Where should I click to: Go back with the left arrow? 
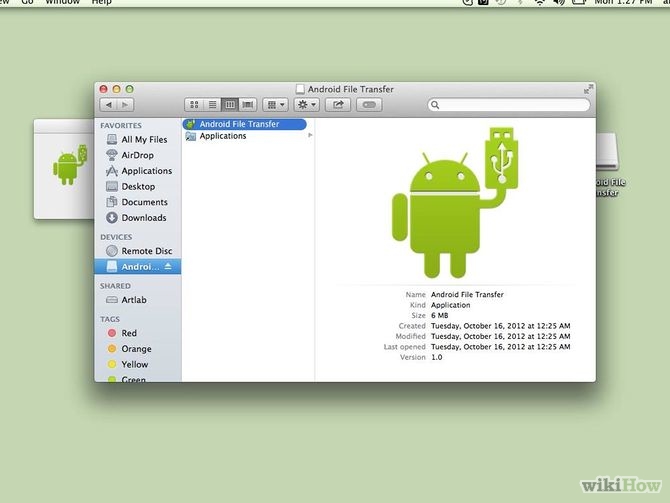coord(109,105)
